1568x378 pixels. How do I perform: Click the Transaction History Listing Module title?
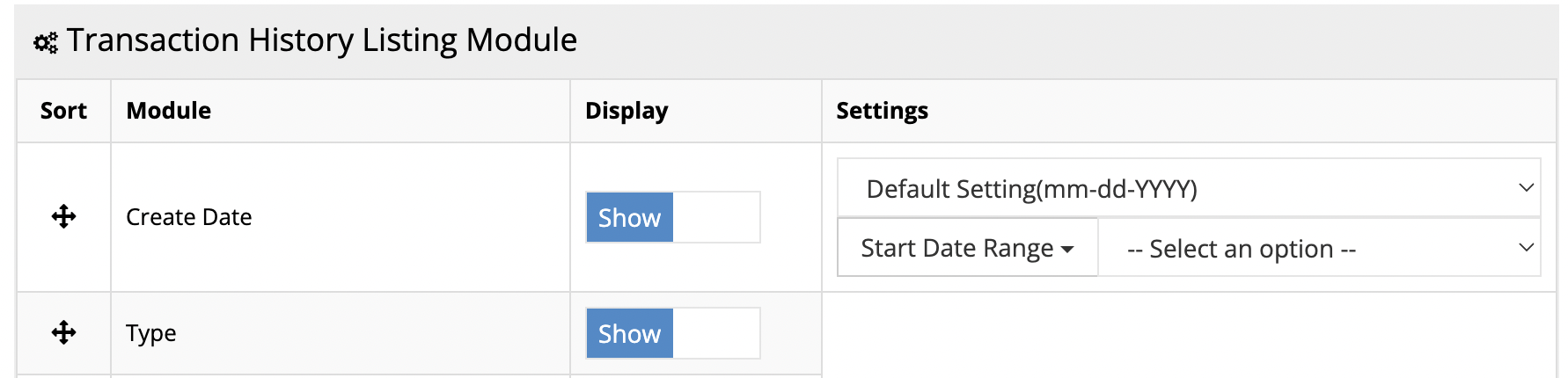(322, 40)
